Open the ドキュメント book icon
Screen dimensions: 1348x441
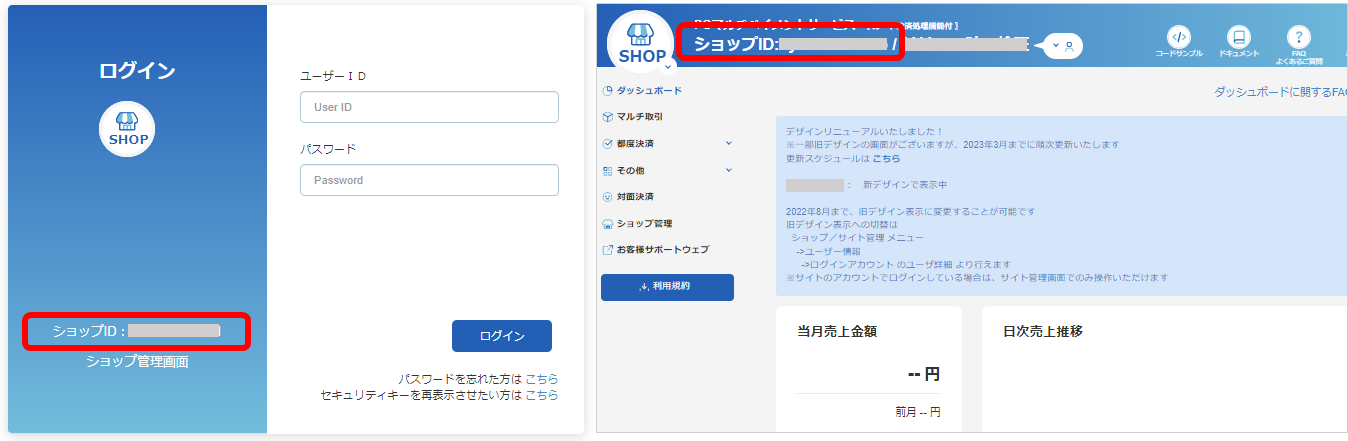pos(1238,38)
